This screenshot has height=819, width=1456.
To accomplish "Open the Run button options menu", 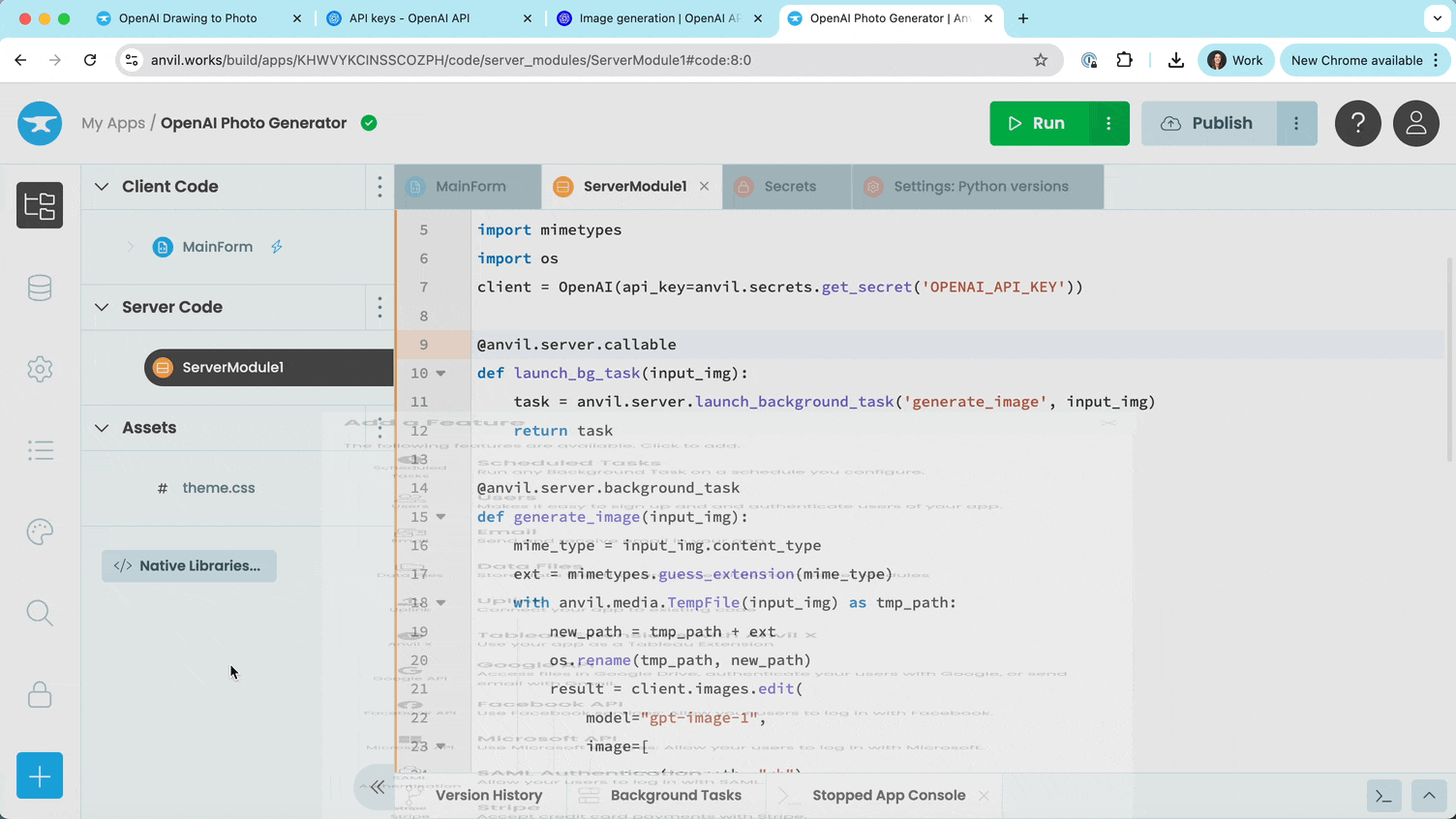I will click(1108, 123).
